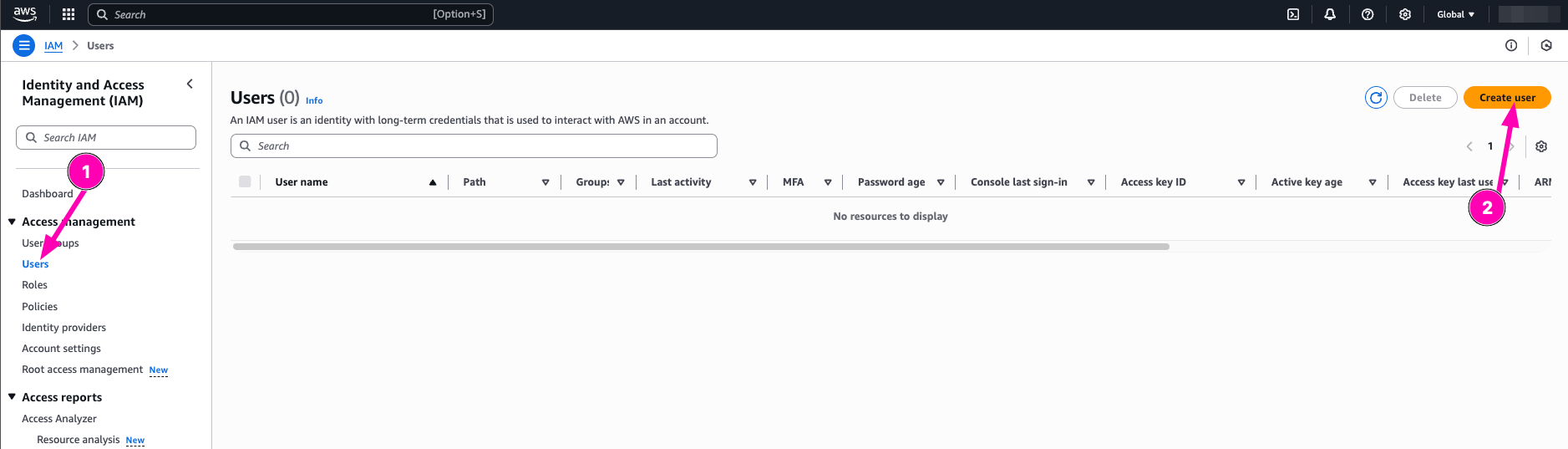Open Policies in the sidebar

pos(39,307)
